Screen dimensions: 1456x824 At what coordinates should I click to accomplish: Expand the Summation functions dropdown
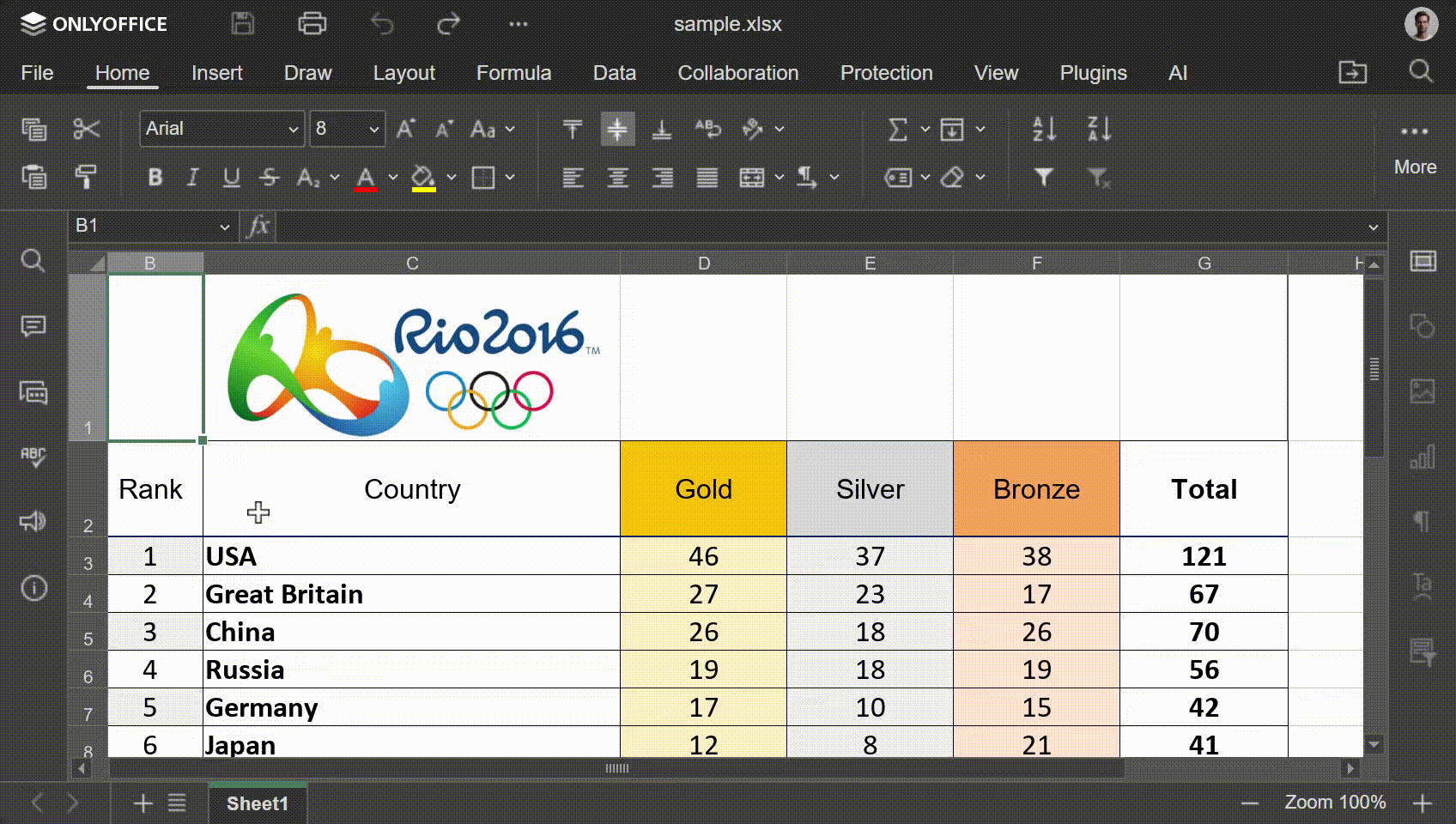(925, 130)
